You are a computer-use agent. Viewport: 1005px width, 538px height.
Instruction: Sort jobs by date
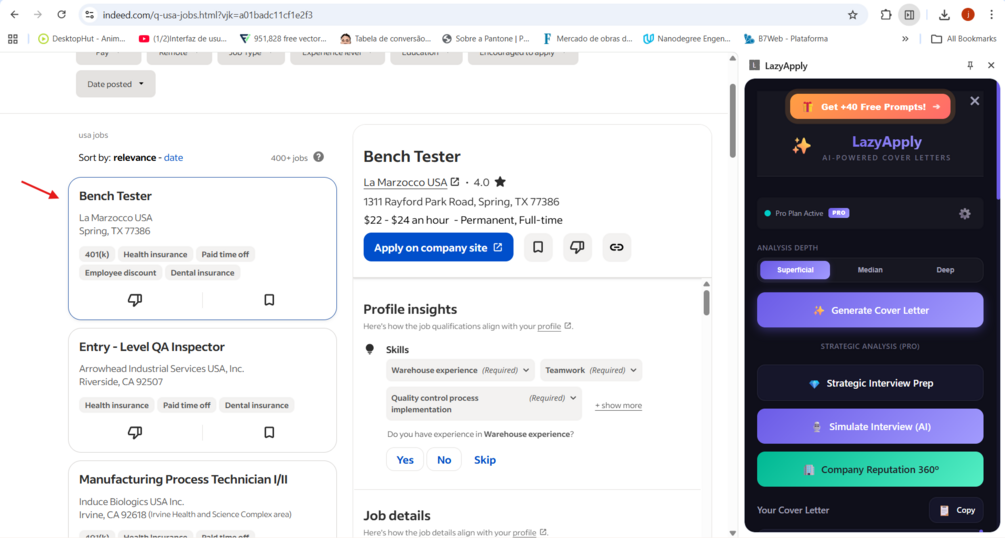coord(173,158)
